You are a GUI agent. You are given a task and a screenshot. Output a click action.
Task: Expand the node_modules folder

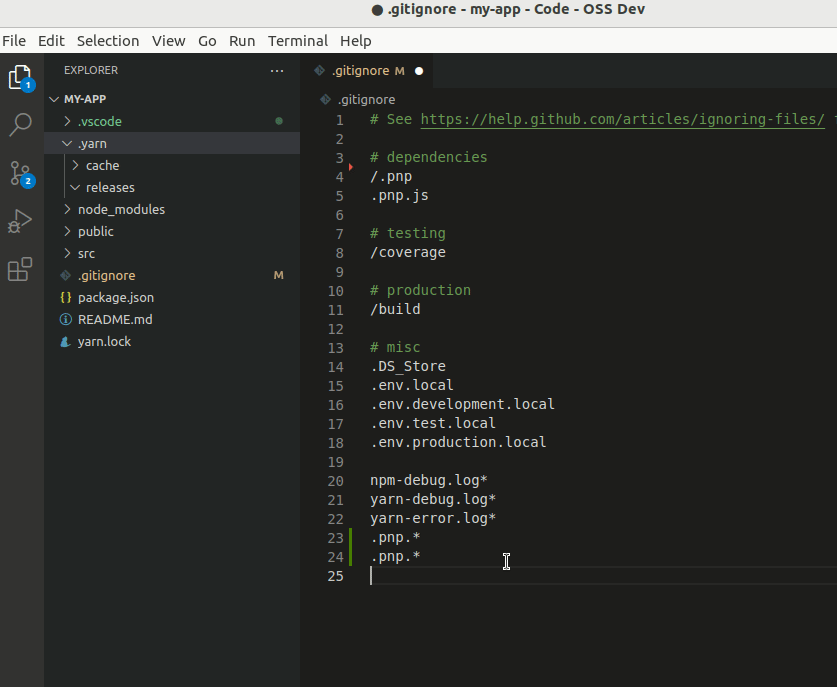[67, 209]
